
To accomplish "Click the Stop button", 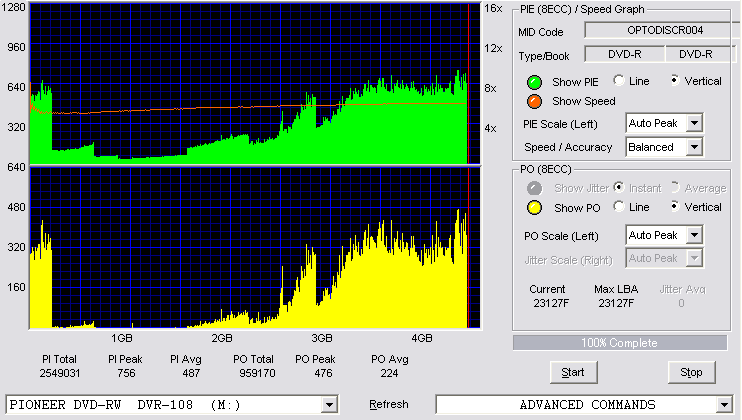I will click(x=691, y=373).
